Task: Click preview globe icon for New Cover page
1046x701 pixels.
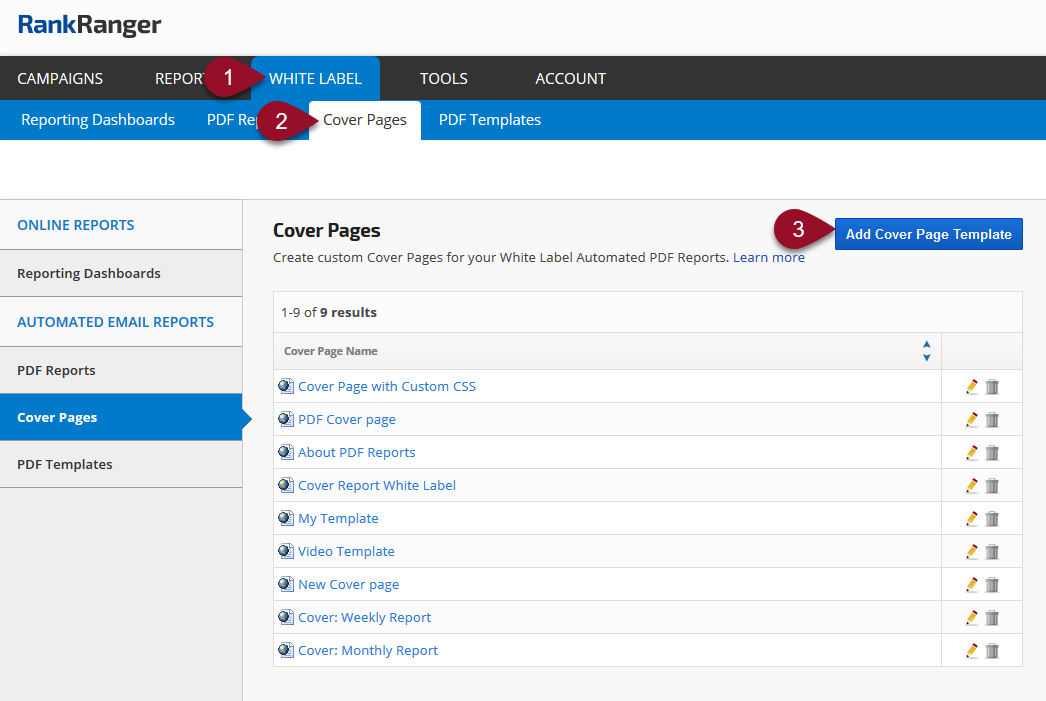Action: click(x=286, y=584)
